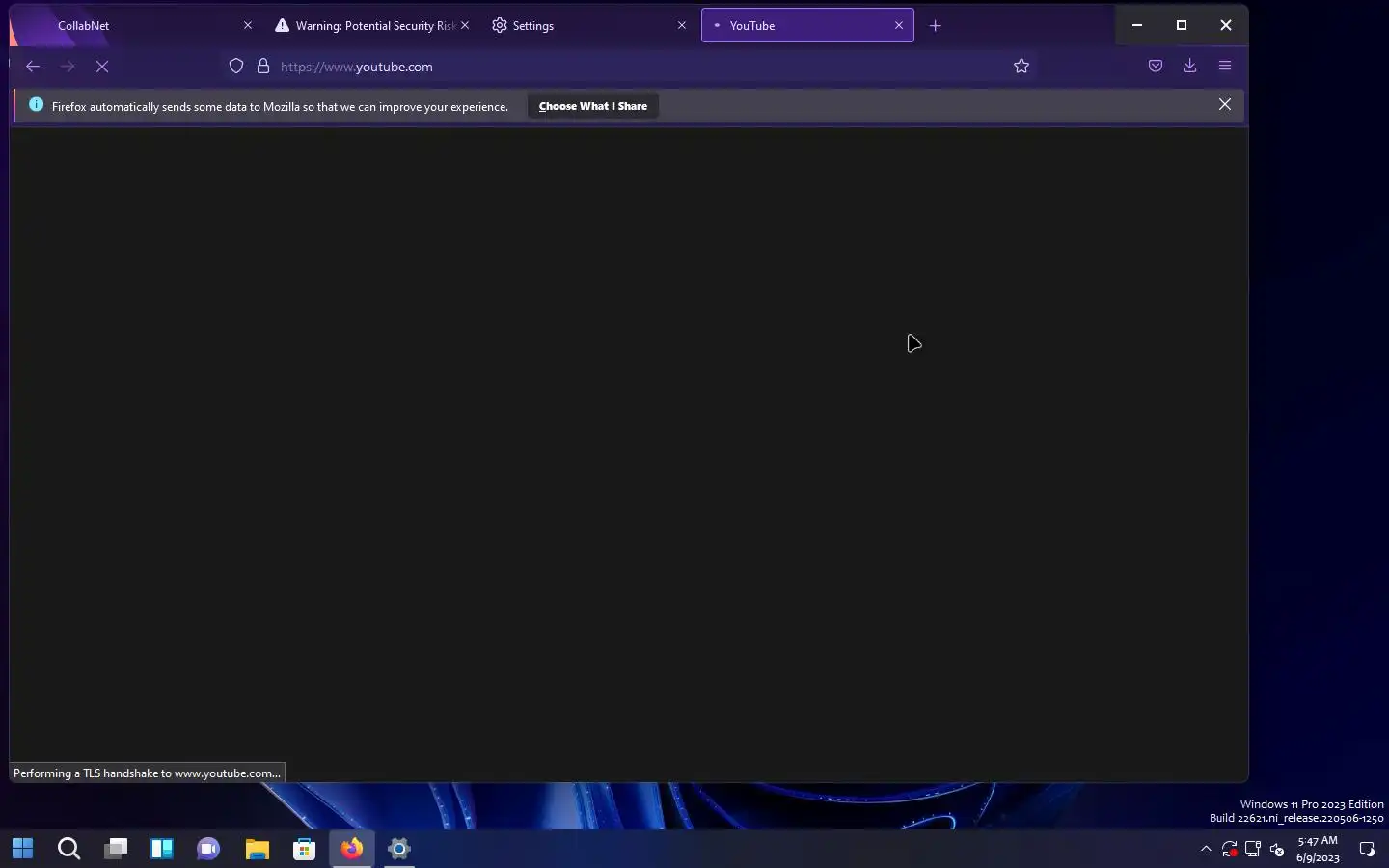Close the Potential Security Risk tab
The height and width of the screenshot is (868, 1389).
tap(465, 26)
